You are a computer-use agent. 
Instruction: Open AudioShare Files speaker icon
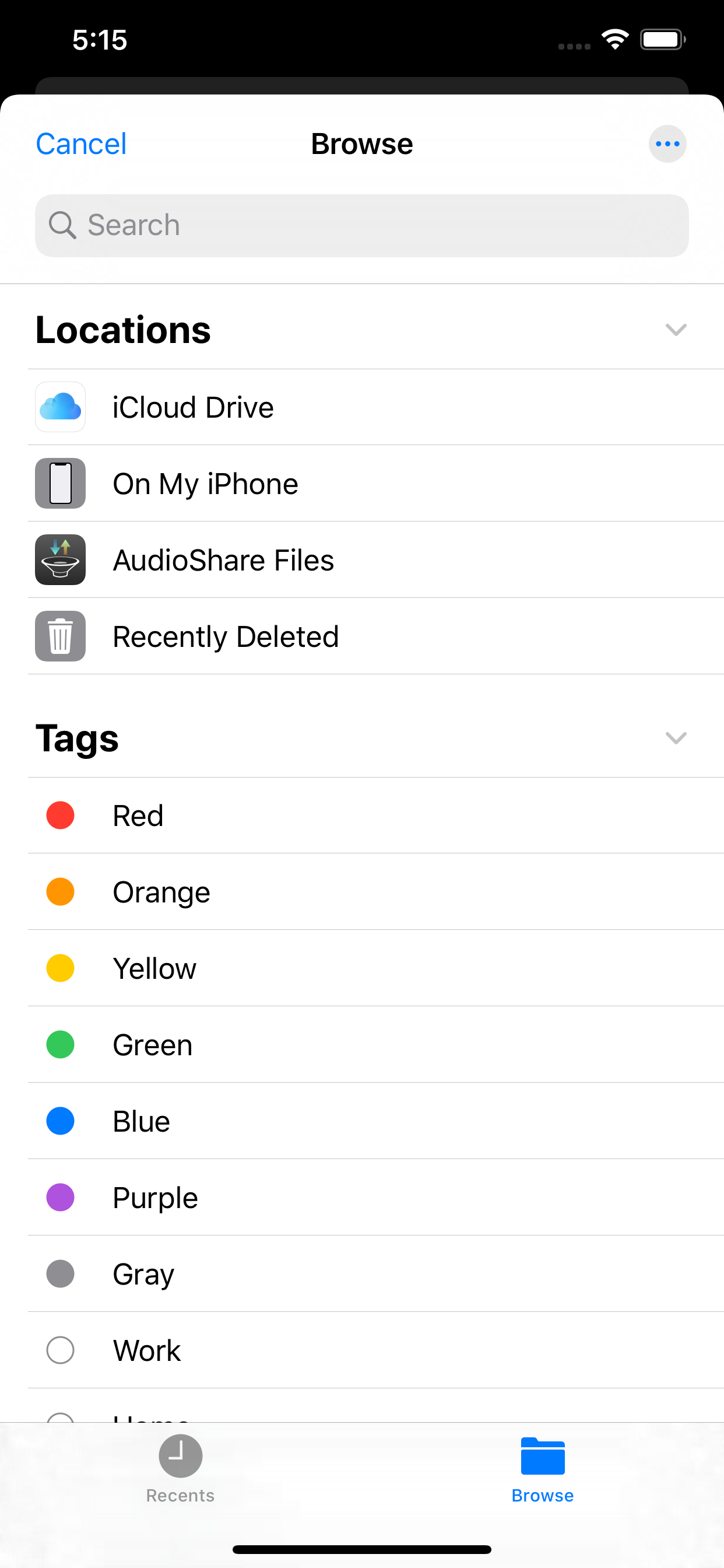click(60, 560)
